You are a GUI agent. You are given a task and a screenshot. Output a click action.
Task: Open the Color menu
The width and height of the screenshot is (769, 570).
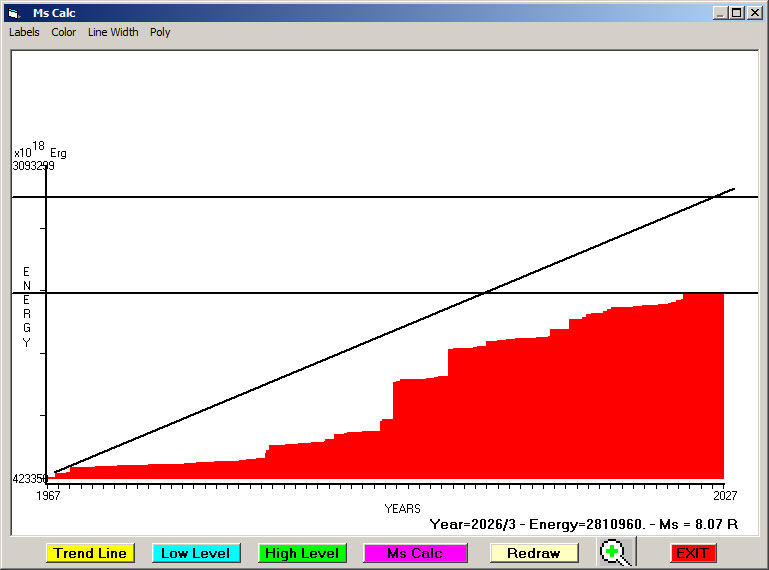[x=64, y=32]
